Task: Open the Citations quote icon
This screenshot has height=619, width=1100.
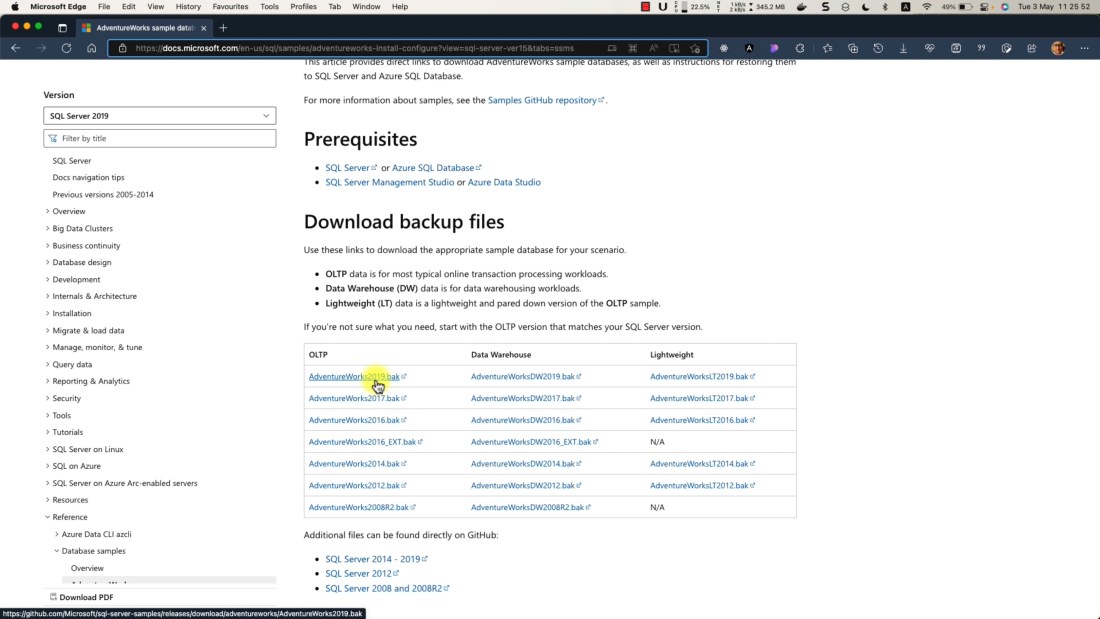Action: click(x=981, y=48)
